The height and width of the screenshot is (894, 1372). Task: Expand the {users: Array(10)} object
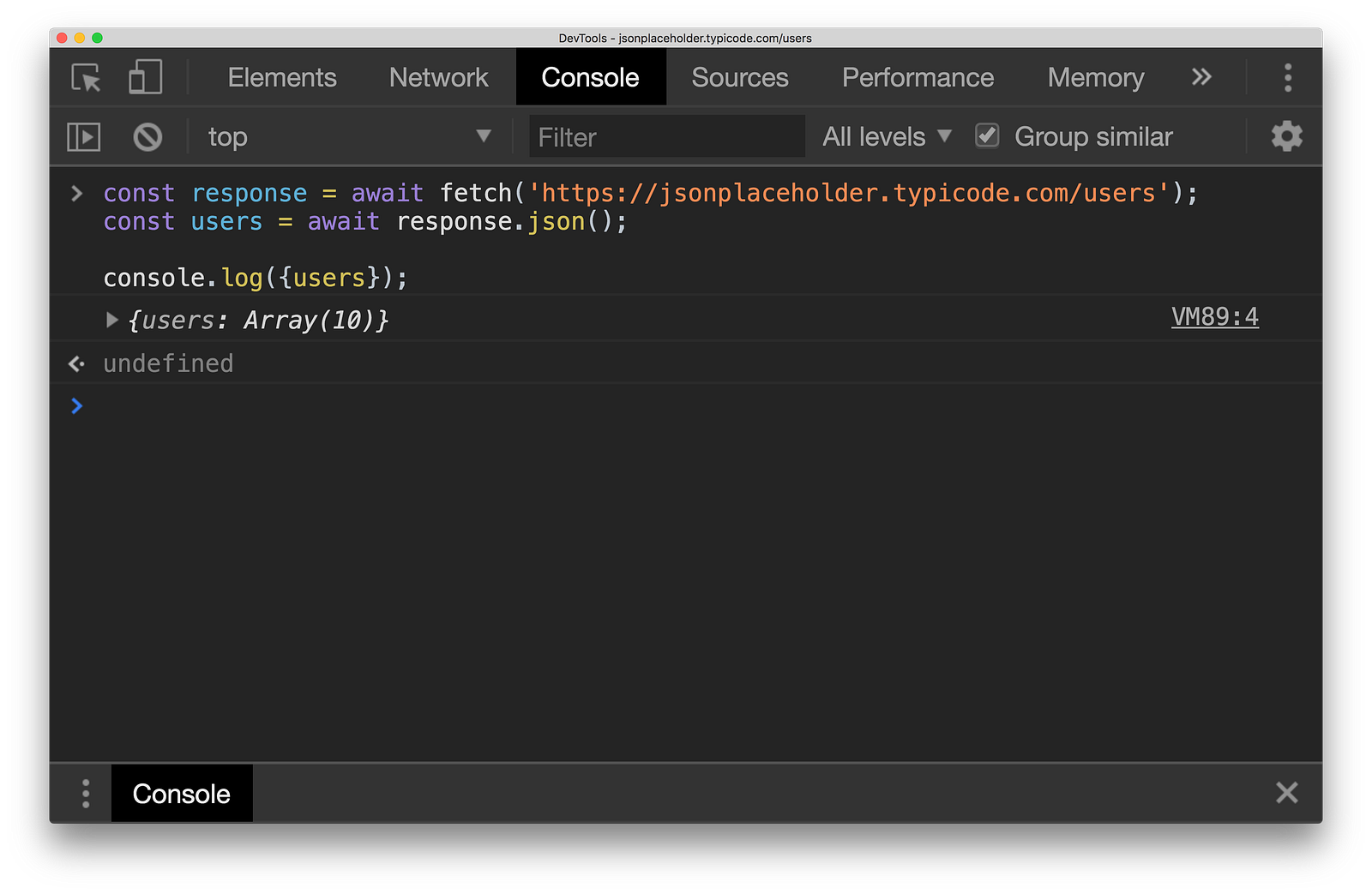click(x=111, y=320)
